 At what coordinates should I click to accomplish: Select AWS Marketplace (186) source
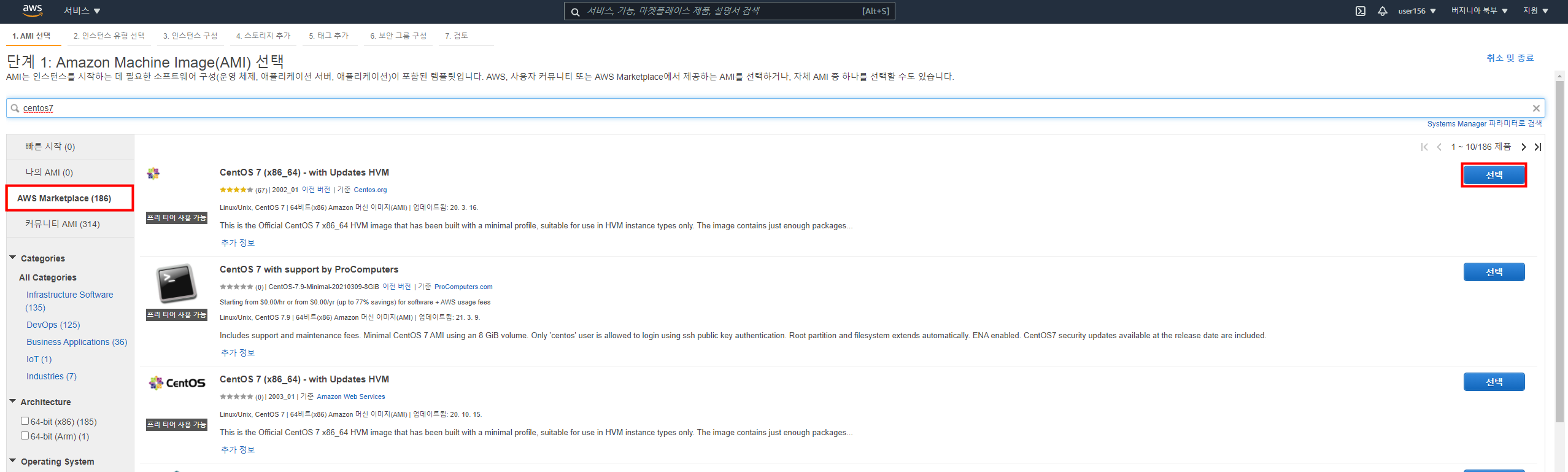tap(70, 198)
